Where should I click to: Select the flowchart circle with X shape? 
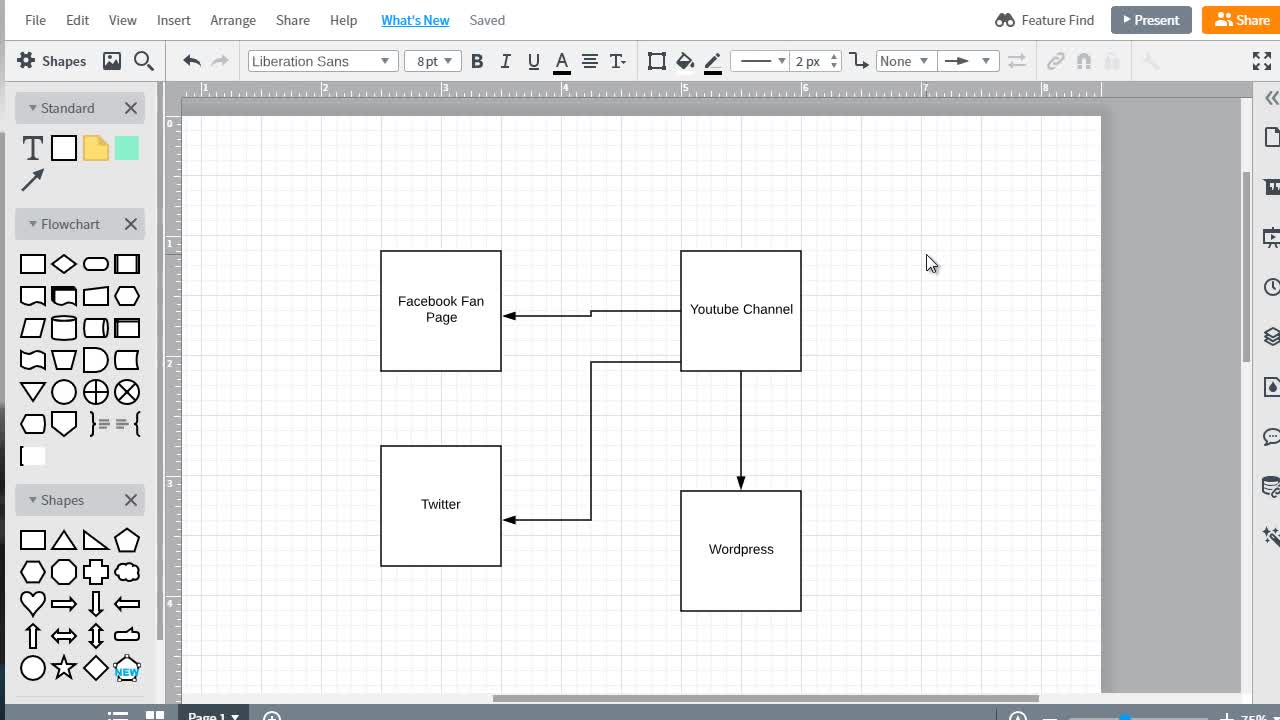coord(127,392)
